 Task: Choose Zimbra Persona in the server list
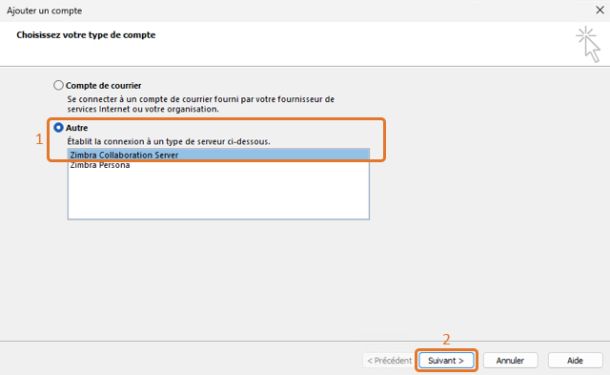[x=218, y=165]
